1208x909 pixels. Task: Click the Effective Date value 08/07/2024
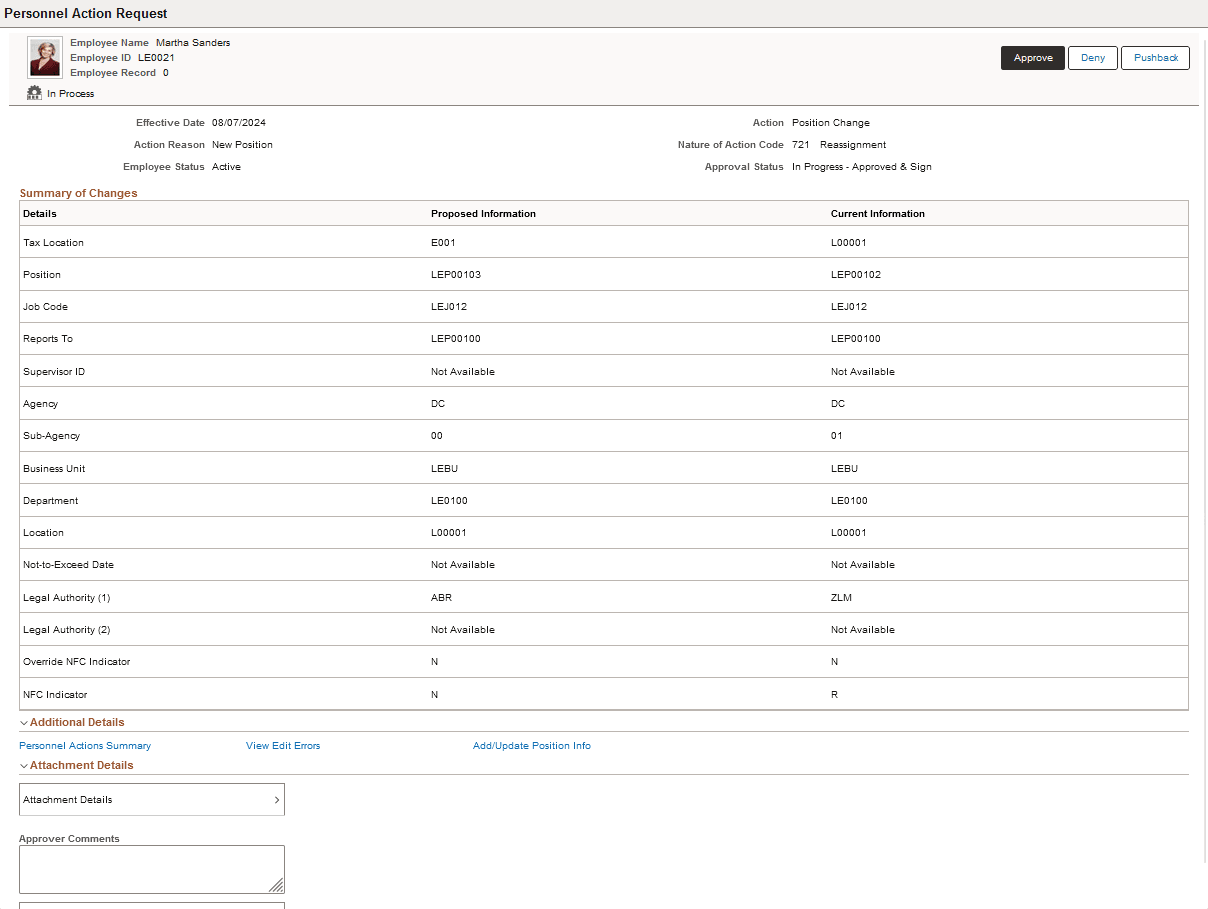239,123
